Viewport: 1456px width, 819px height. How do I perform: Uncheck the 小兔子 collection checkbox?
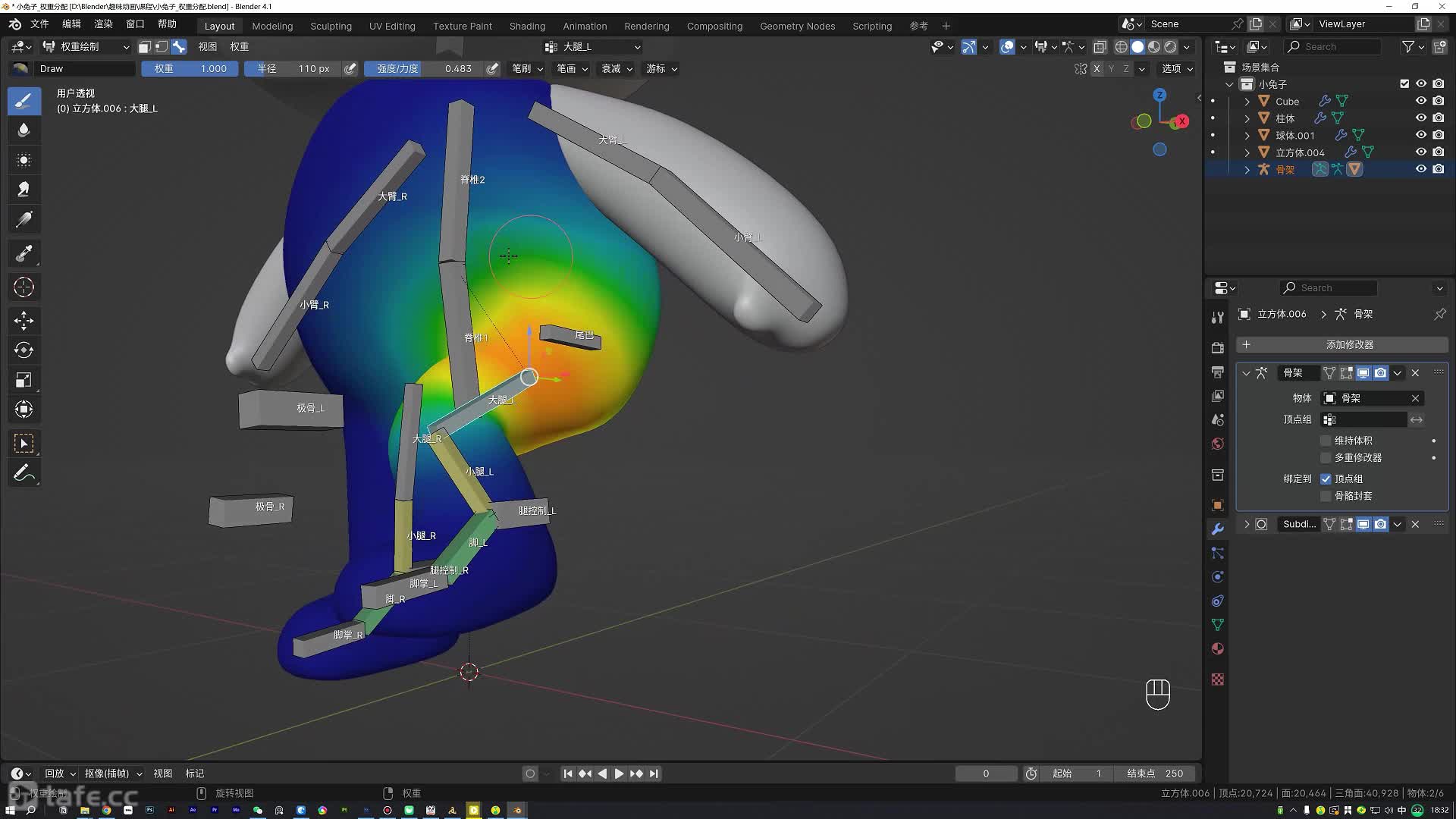click(x=1404, y=84)
